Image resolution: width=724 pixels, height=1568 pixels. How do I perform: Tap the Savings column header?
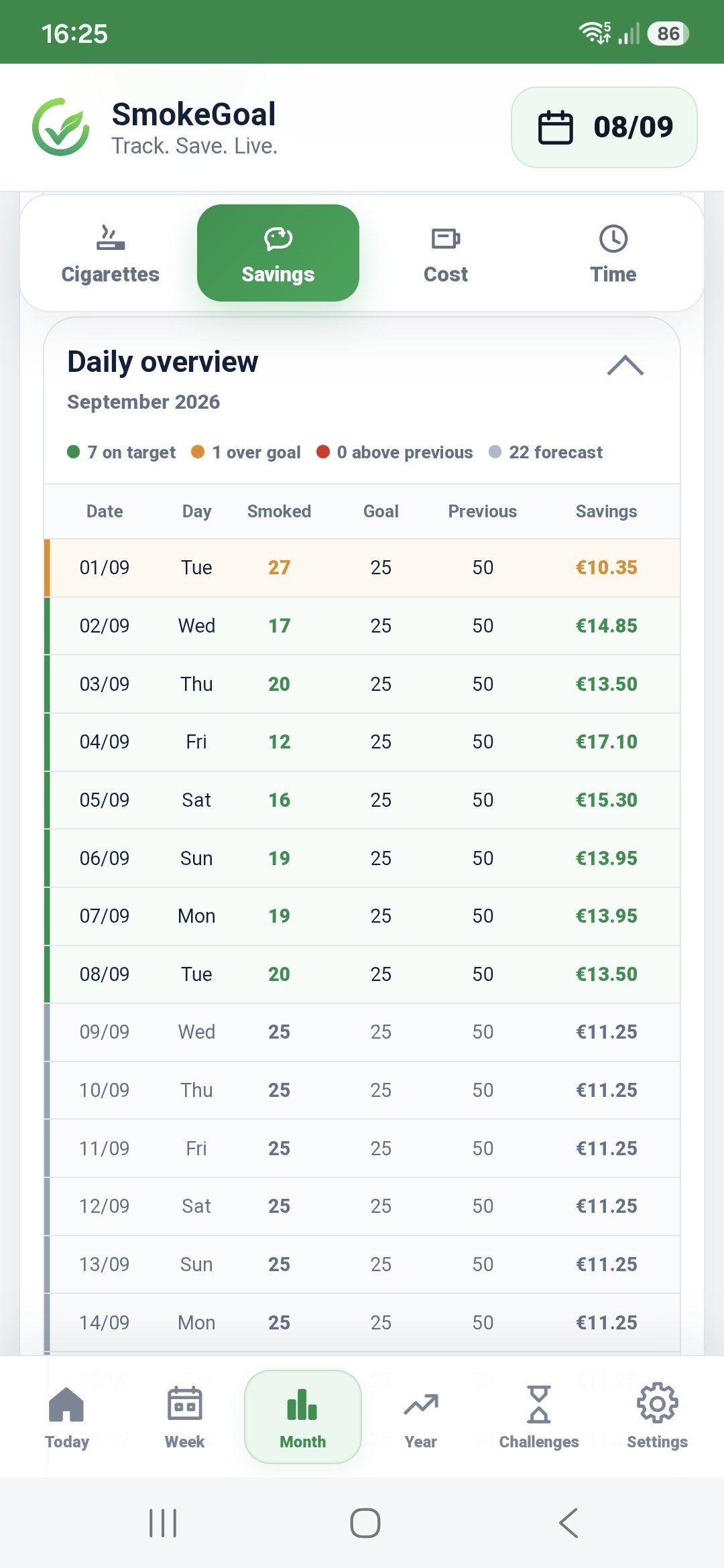606,511
